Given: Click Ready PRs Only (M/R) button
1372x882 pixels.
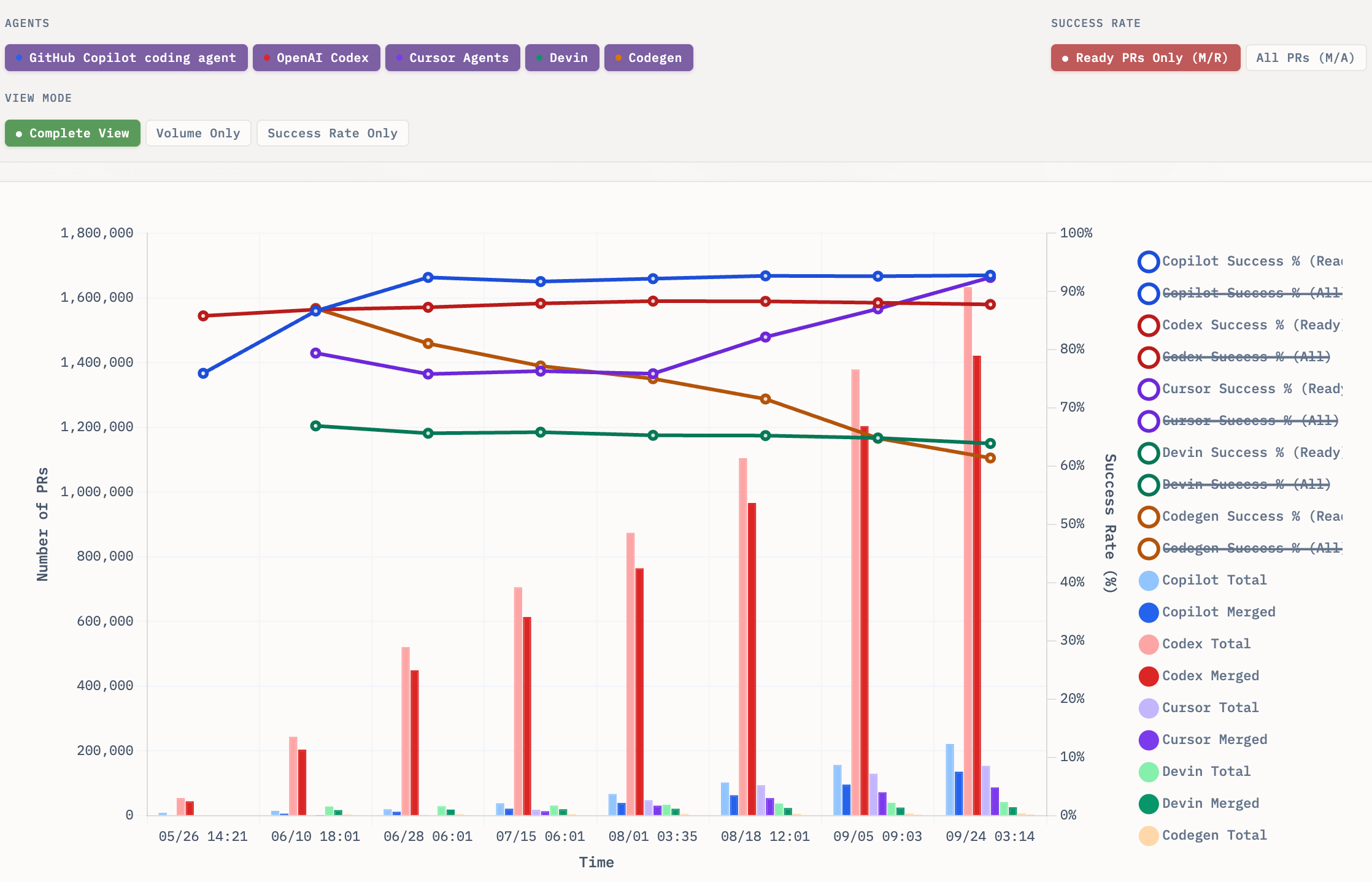Looking at the screenshot, I should coord(1145,58).
